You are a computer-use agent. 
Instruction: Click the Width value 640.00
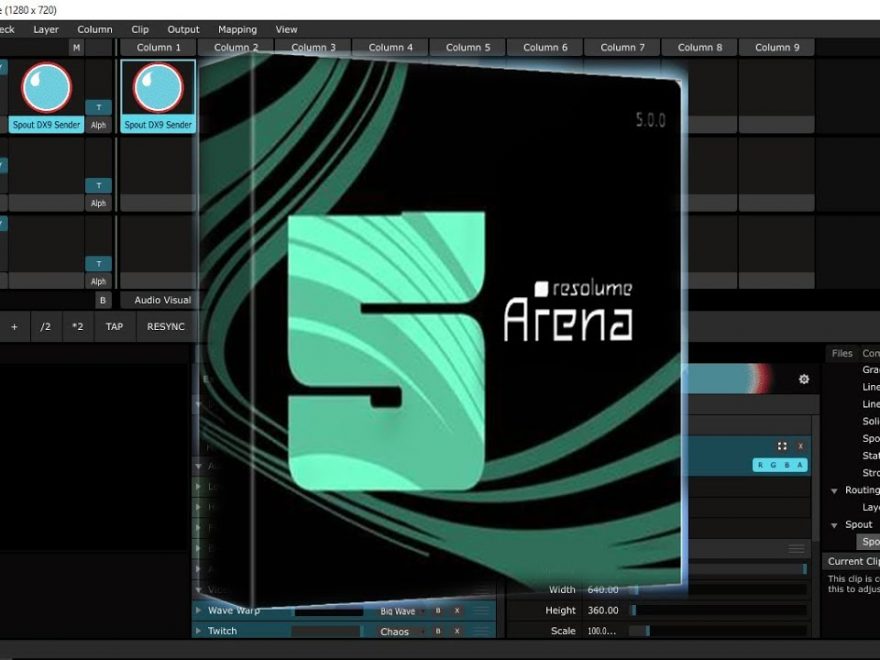pyautogui.click(x=603, y=590)
